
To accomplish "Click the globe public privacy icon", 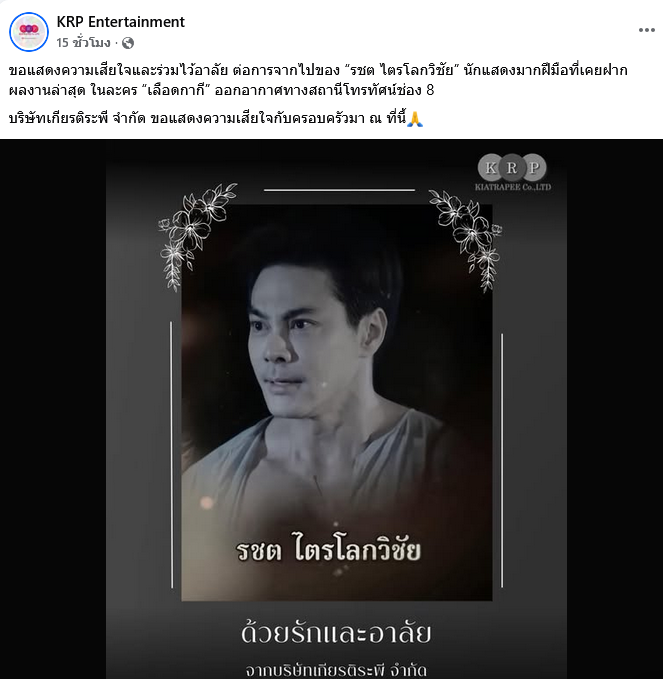I will [128, 43].
